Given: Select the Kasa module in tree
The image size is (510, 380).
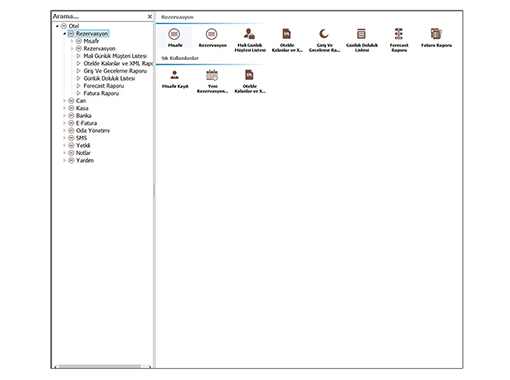Looking at the screenshot, I should (78, 108).
